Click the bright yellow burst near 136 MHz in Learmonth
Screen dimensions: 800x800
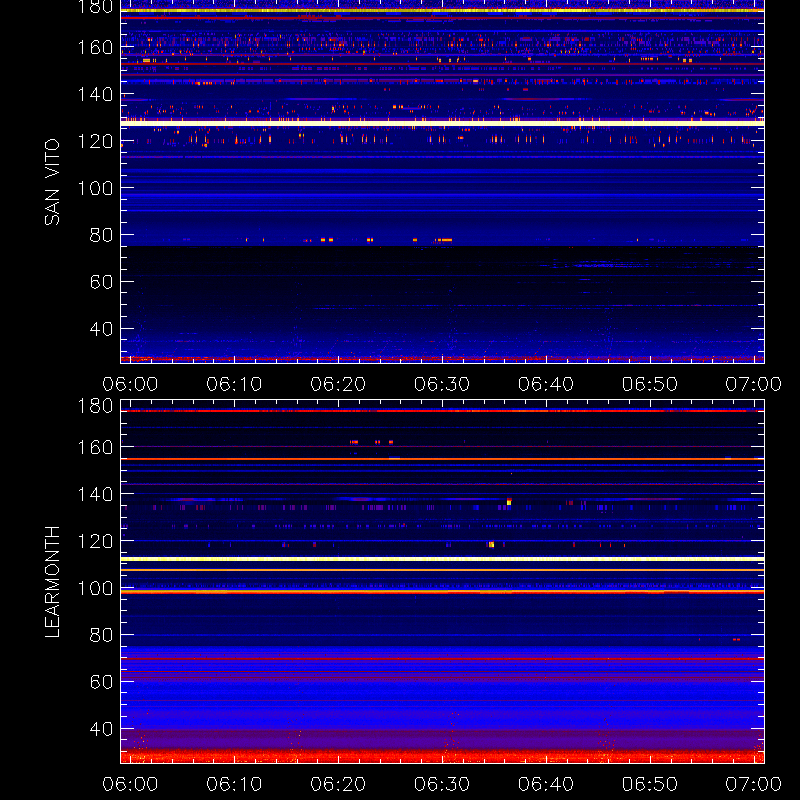[x=509, y=502]
